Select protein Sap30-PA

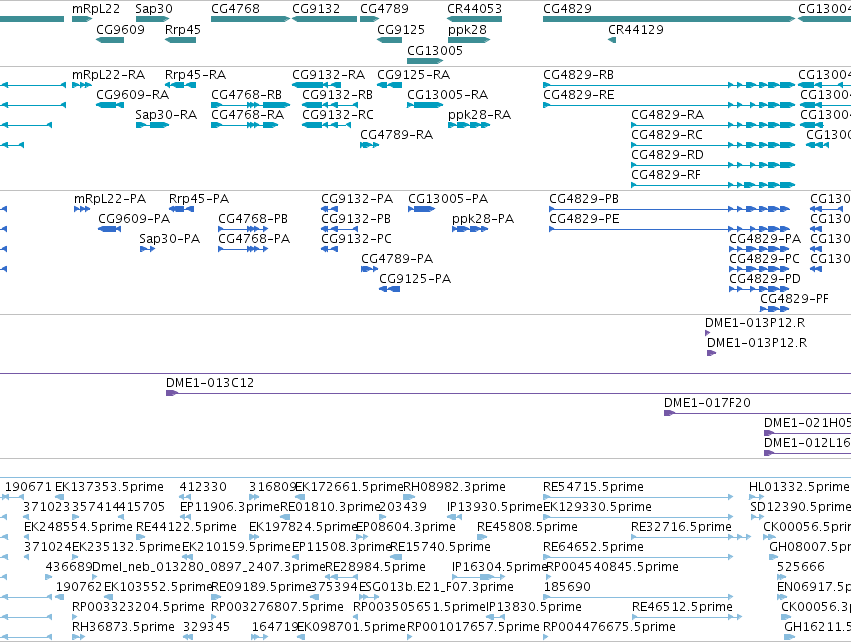[x=147, y=249]
